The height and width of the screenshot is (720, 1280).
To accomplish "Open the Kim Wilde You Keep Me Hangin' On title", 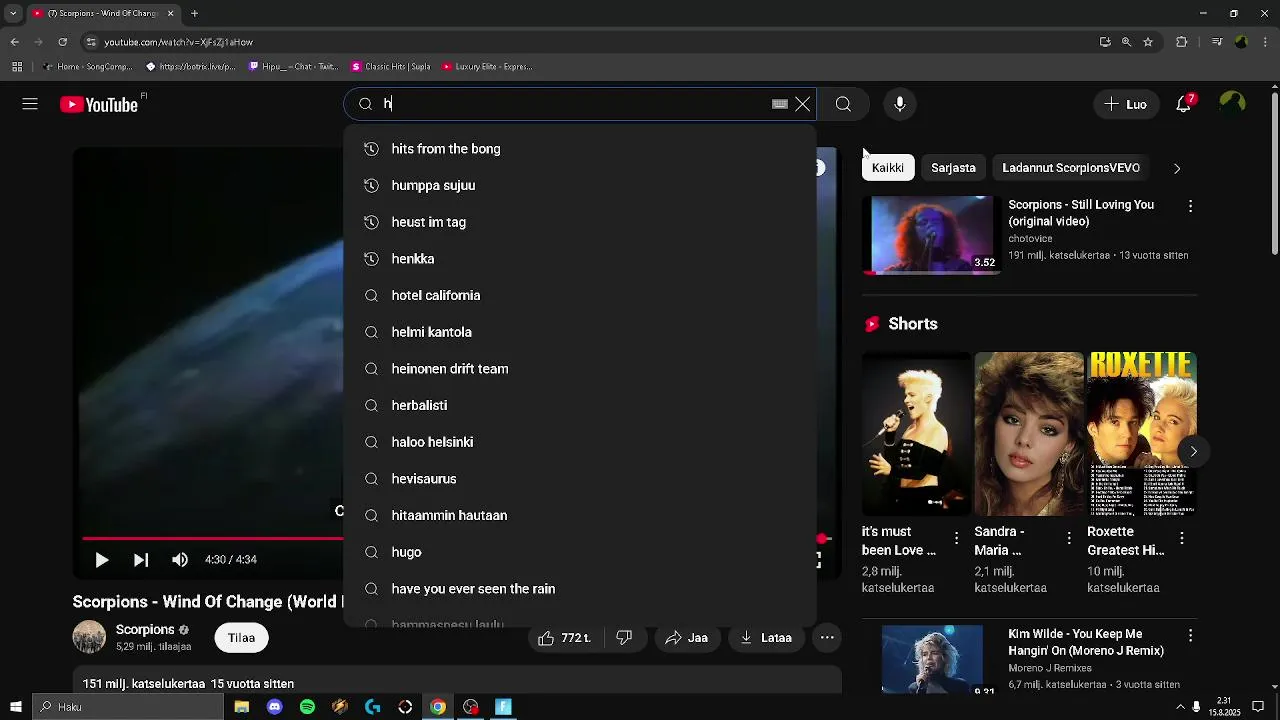I will (x=1086, y=642).
